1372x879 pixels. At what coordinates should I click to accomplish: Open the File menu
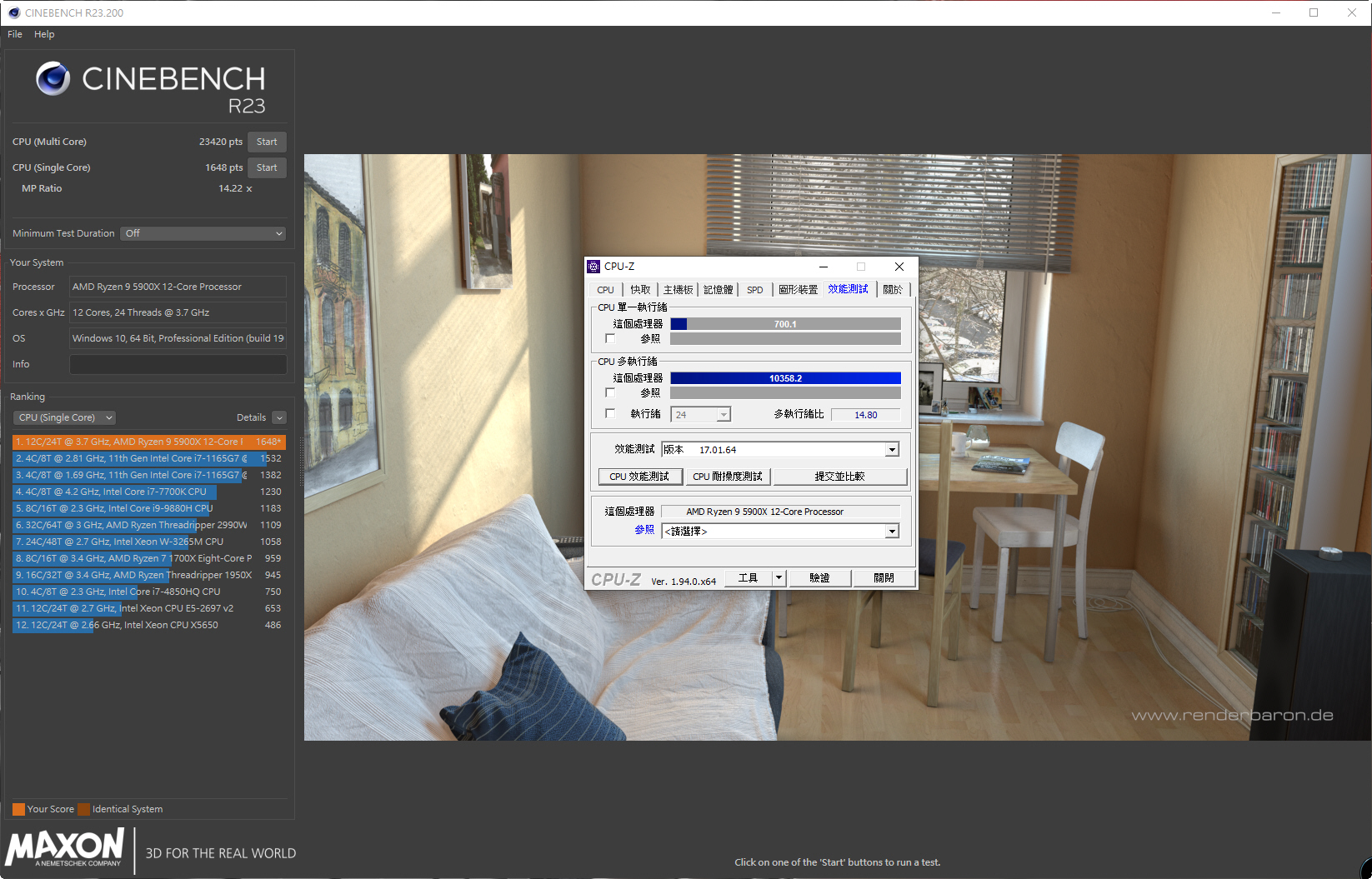15,34
